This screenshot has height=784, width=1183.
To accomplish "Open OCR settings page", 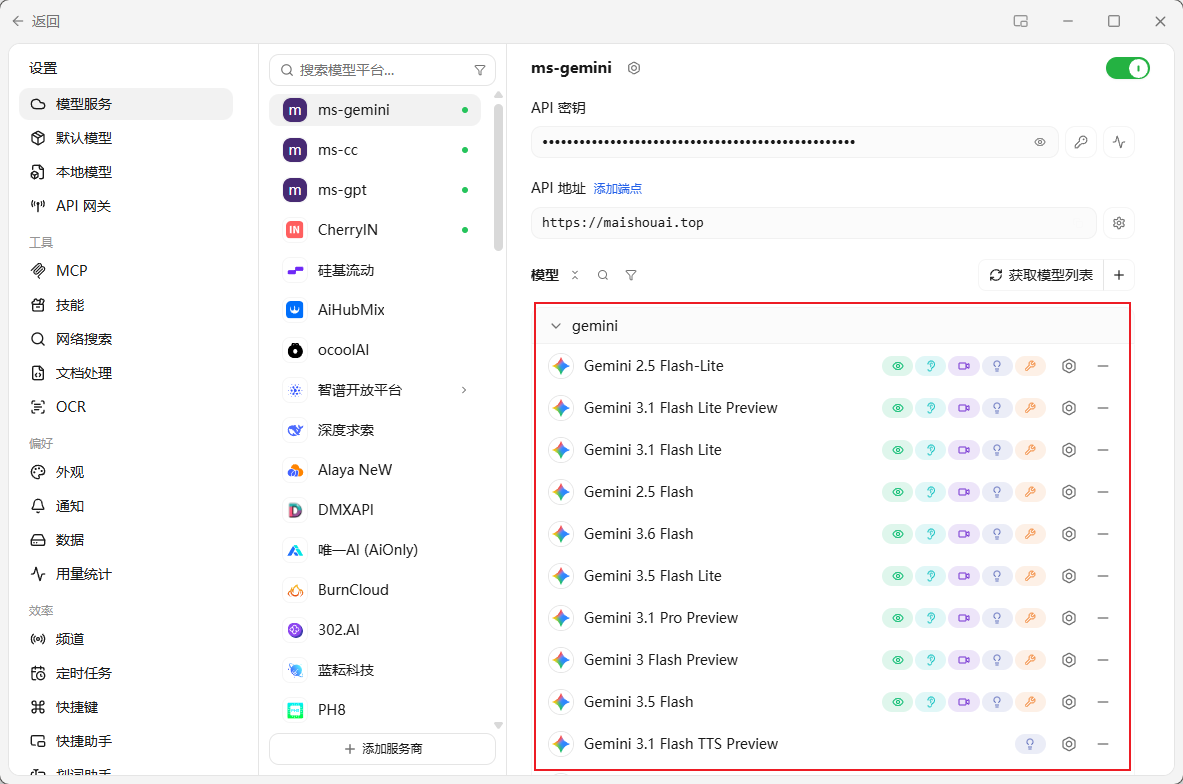I will point(126,407).
